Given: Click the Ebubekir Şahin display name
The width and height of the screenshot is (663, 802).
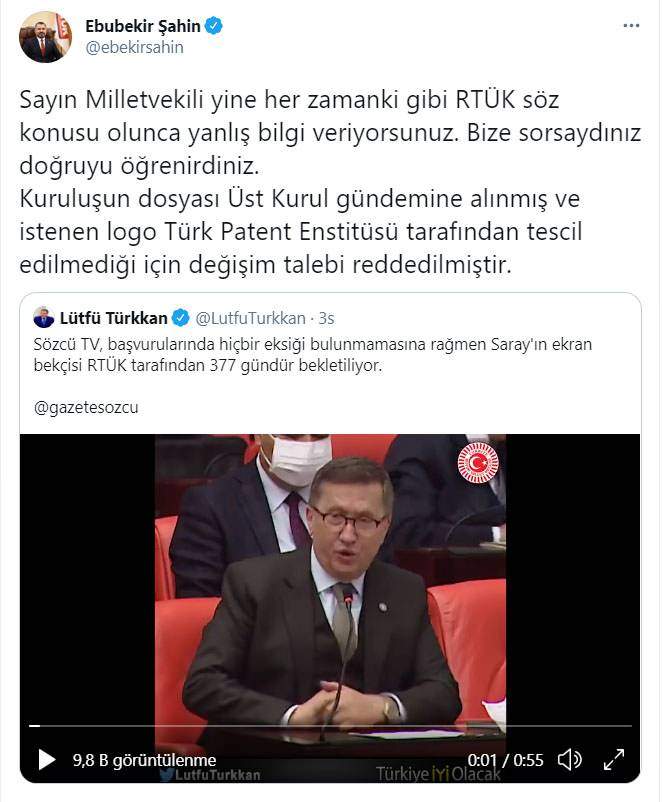Looking at the screenshot, I should pos(143,26).
